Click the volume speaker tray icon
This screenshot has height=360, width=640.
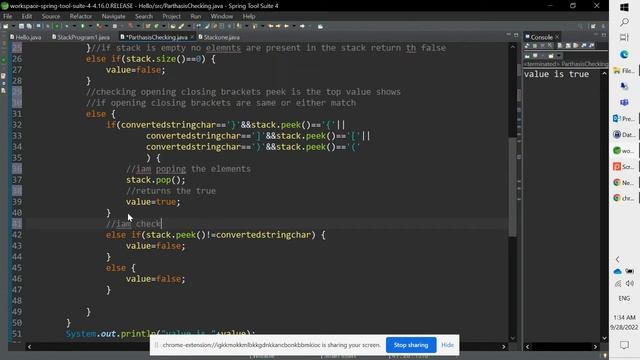pyautogui.click(x=630, y=283)
